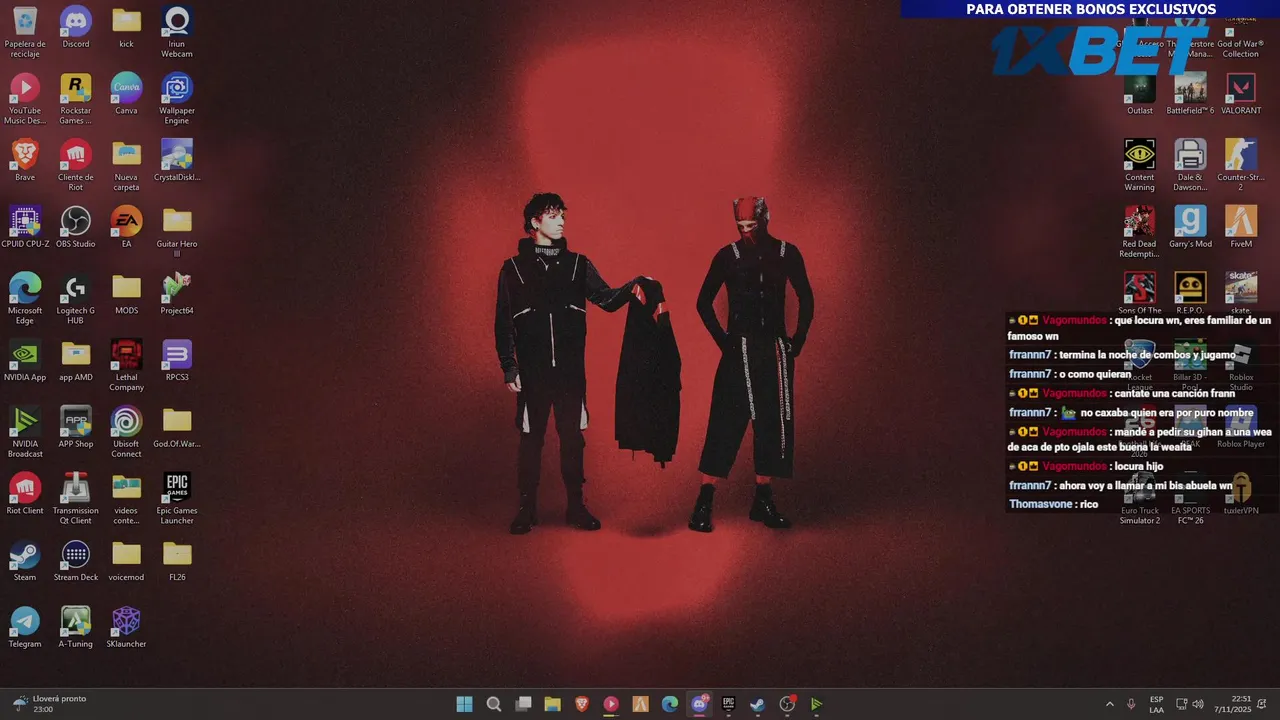Open the Lloverá pronto weather widget
The image size is (1280, 720).
[x=48, y=704]
